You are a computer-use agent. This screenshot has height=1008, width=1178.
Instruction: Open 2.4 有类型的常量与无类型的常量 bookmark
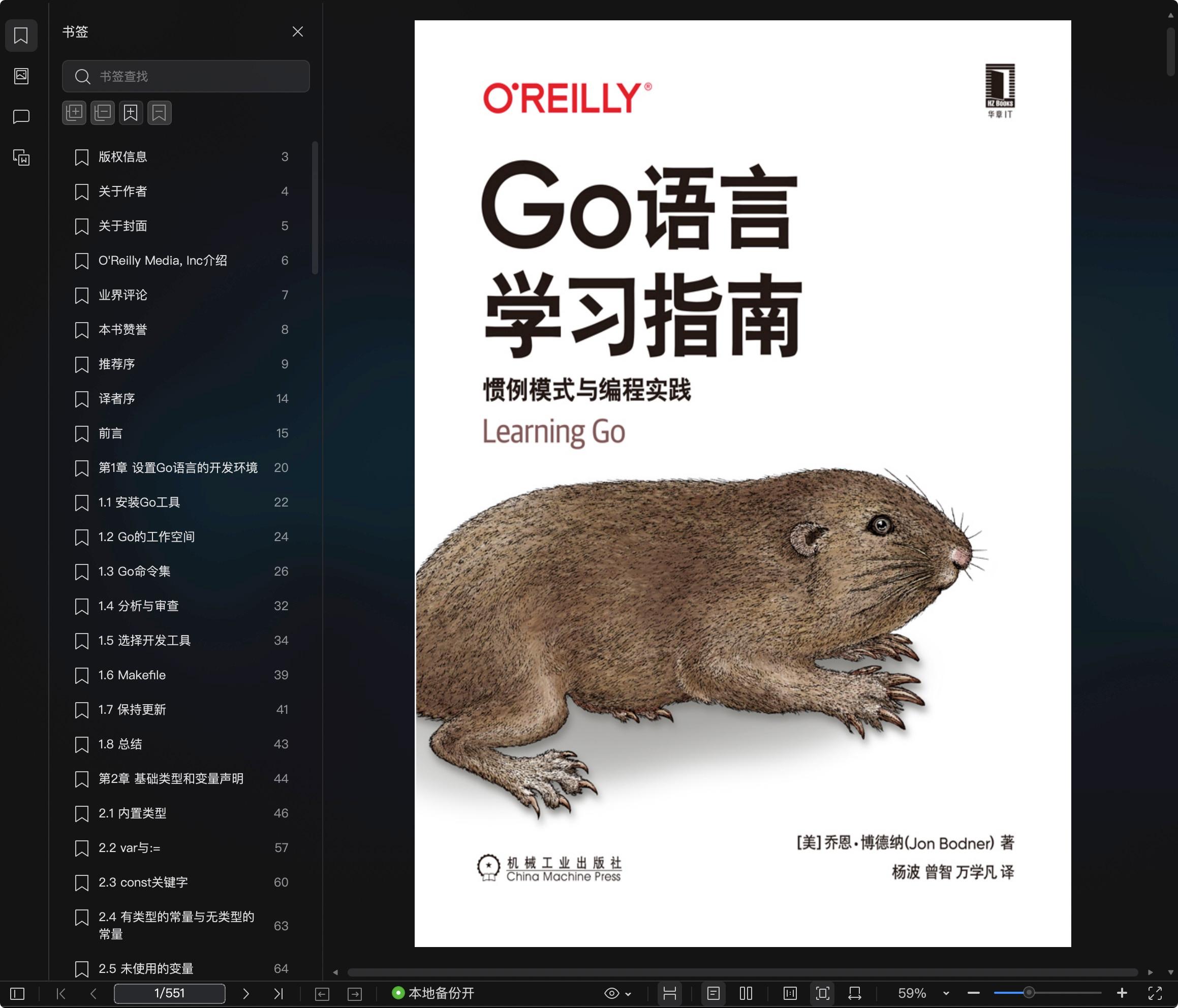coord(182,926)
